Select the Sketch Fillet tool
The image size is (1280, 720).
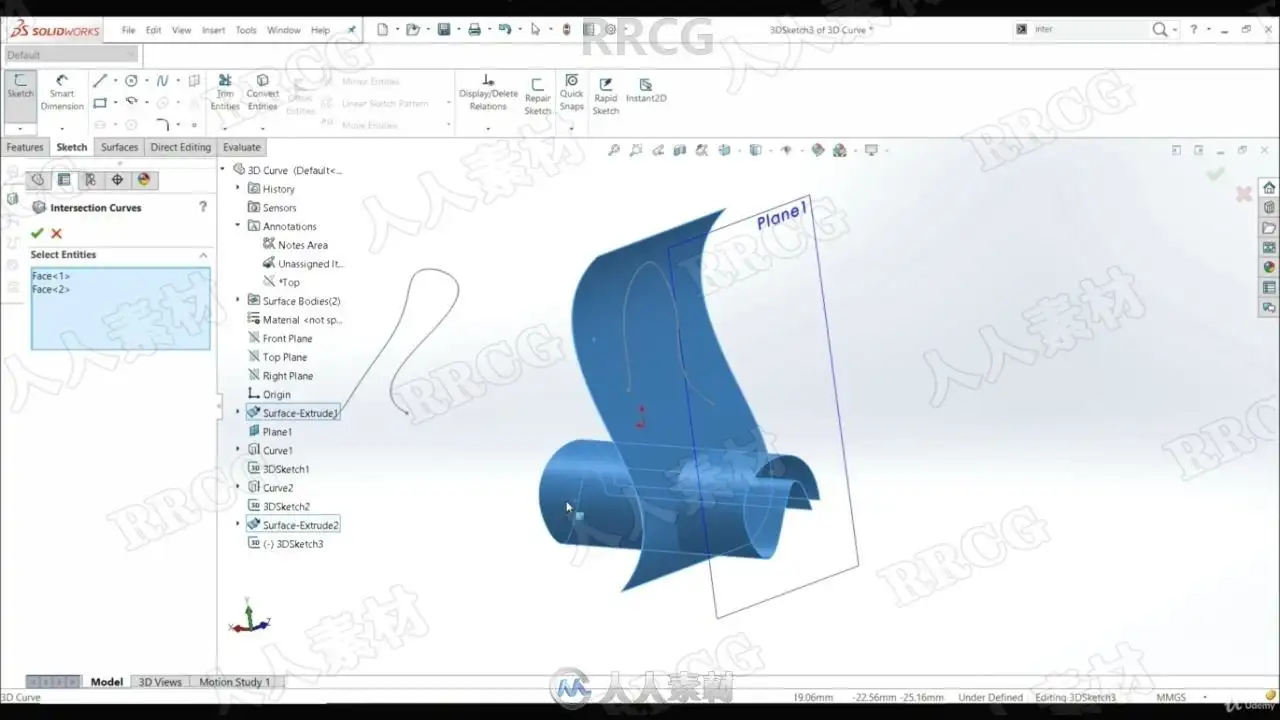coord(163,125)
